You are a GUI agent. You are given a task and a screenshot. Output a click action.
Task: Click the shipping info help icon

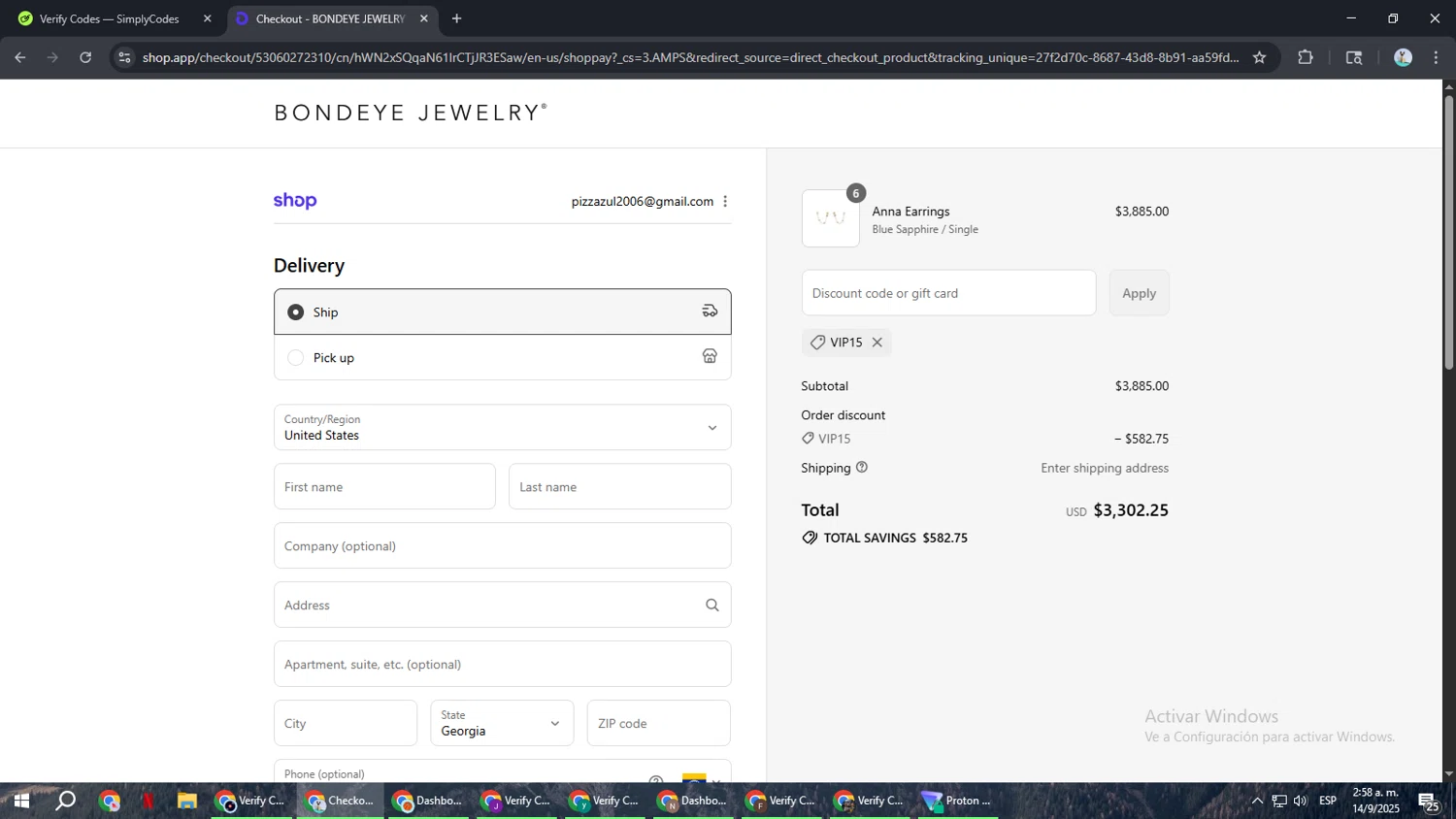click(x=862, y=468)
